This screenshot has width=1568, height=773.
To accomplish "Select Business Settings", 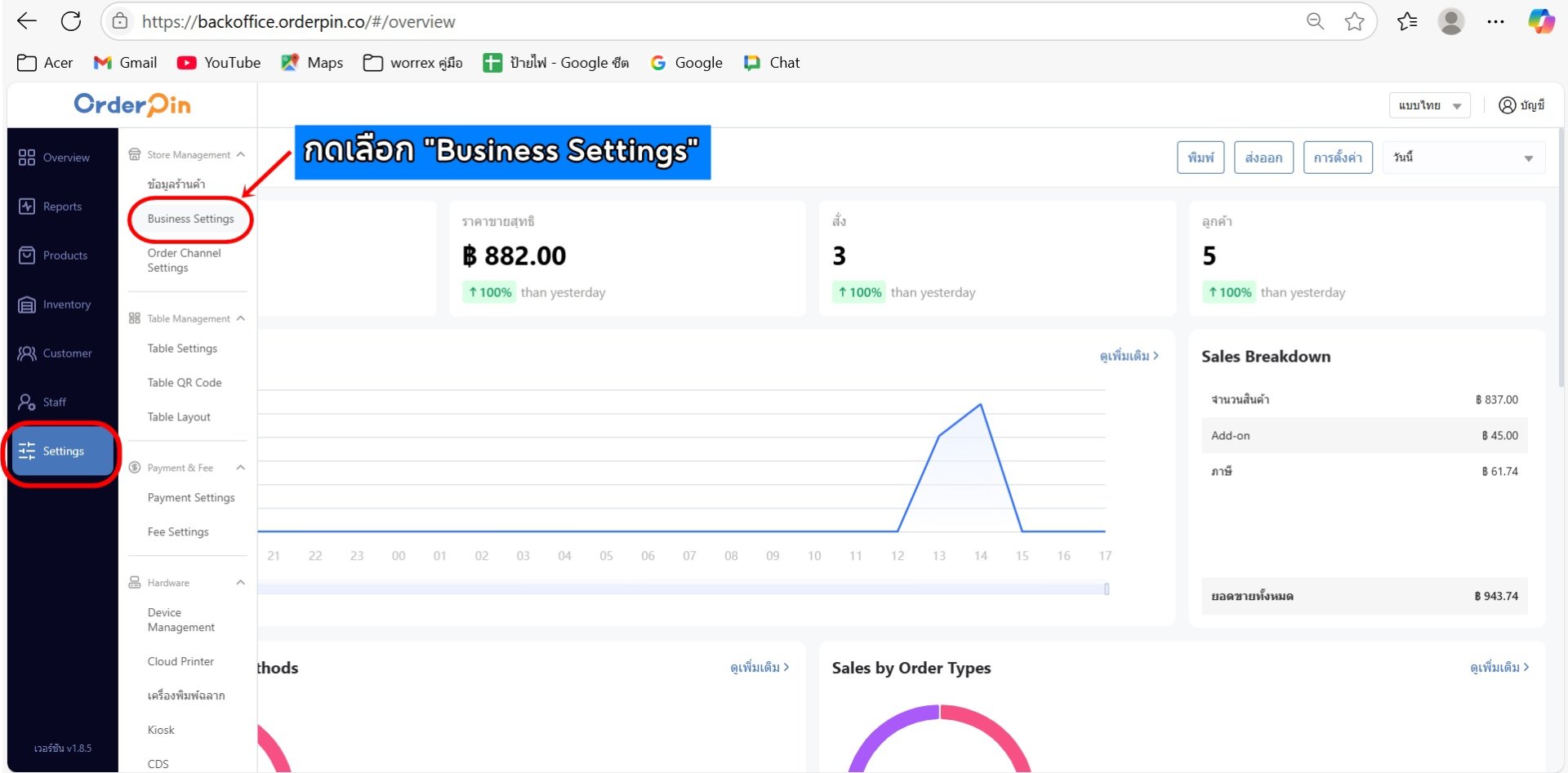I will (x=190, y=219).
